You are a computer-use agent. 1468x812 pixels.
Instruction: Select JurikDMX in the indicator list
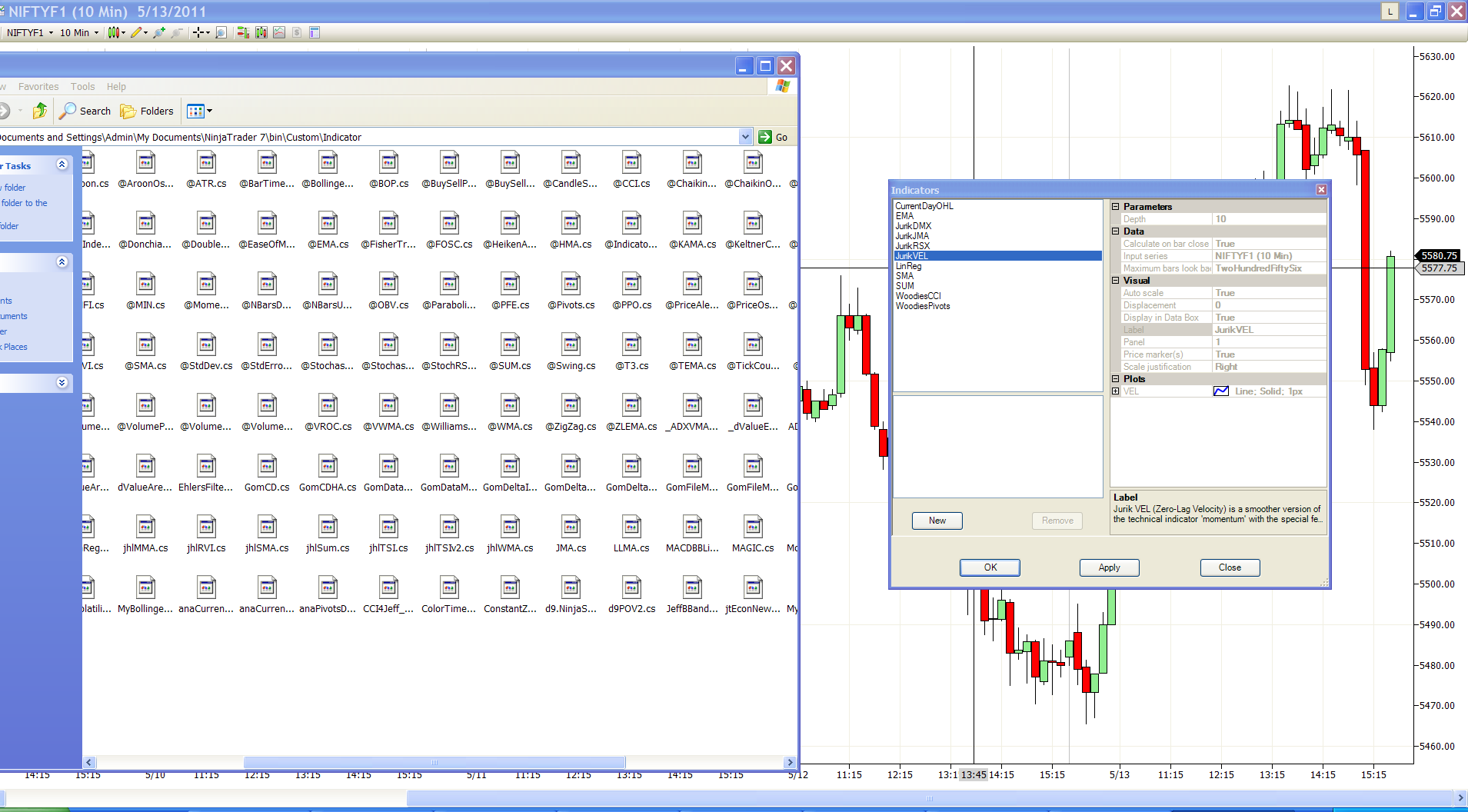914,226
